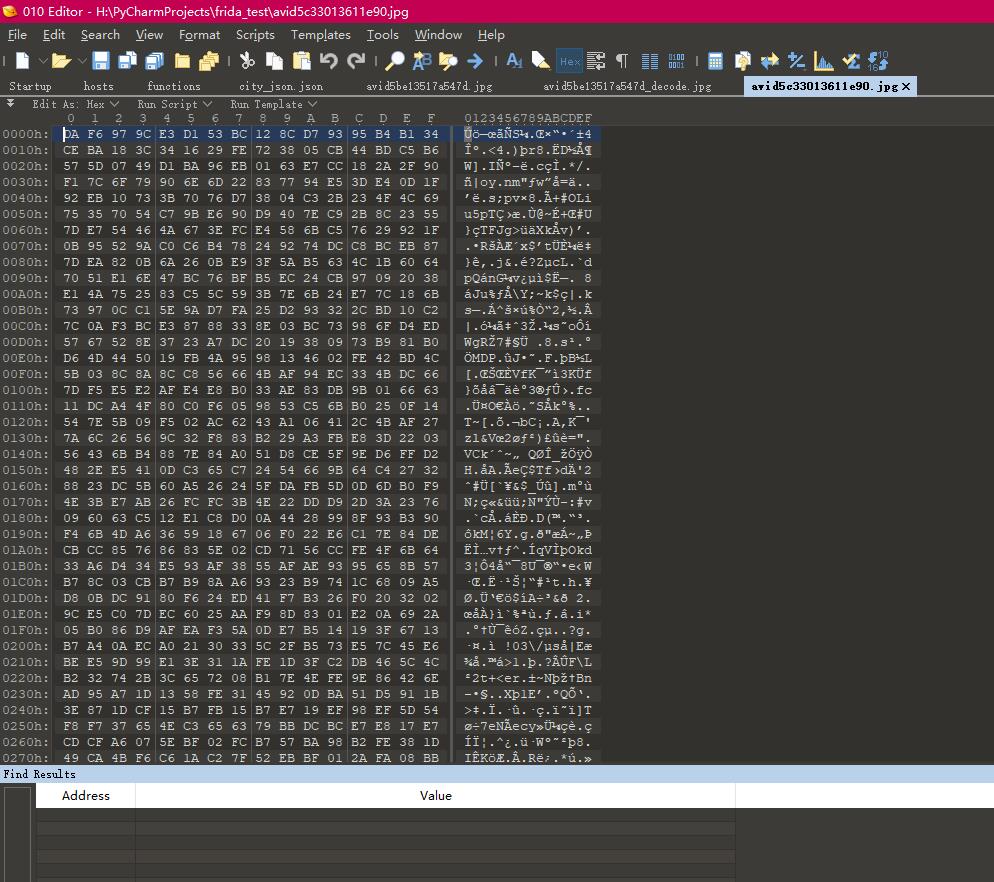The height and width of the screenshot is (882, 994).
Task: Toggle the Hex edit mode button
Action: (x=569, y=61)
